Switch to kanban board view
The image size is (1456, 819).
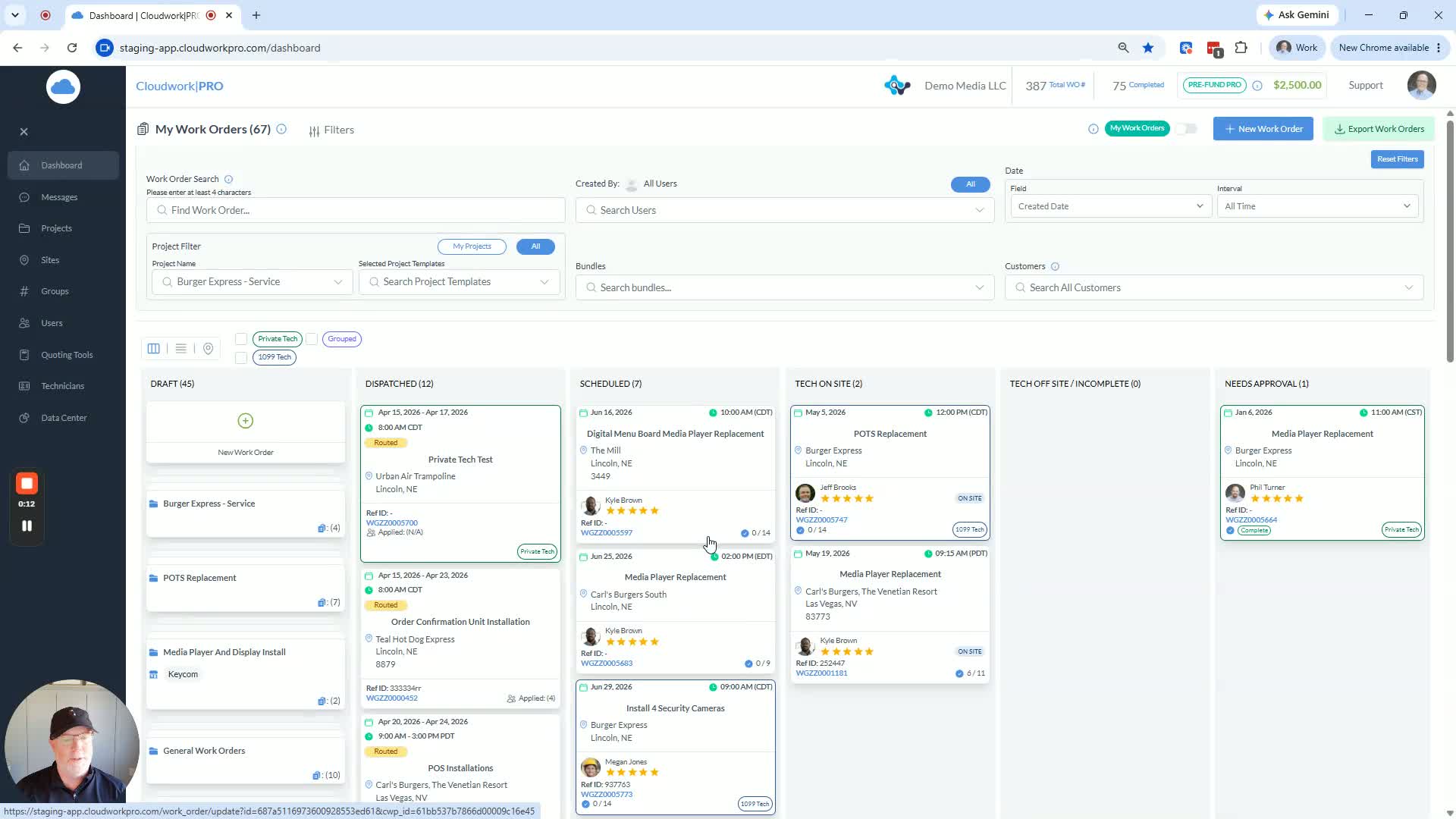click(x=154, y=348)
